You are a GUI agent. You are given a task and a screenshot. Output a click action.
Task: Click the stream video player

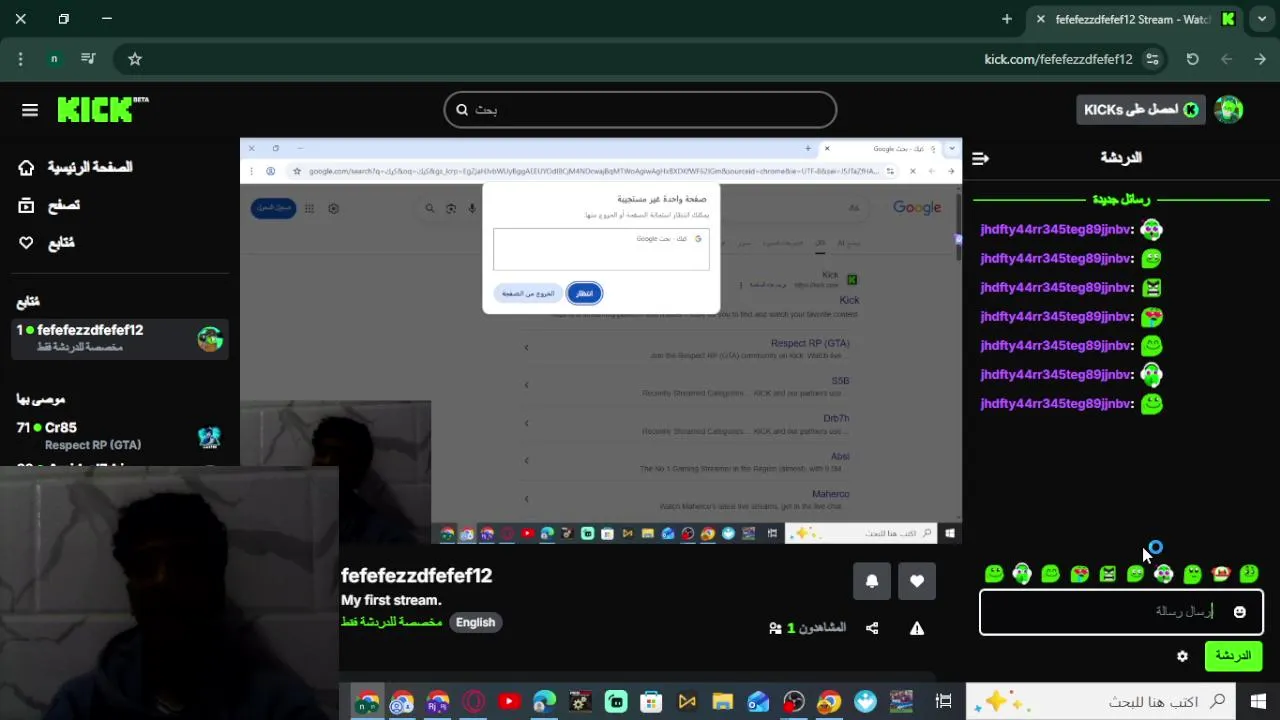pos(601,341)
